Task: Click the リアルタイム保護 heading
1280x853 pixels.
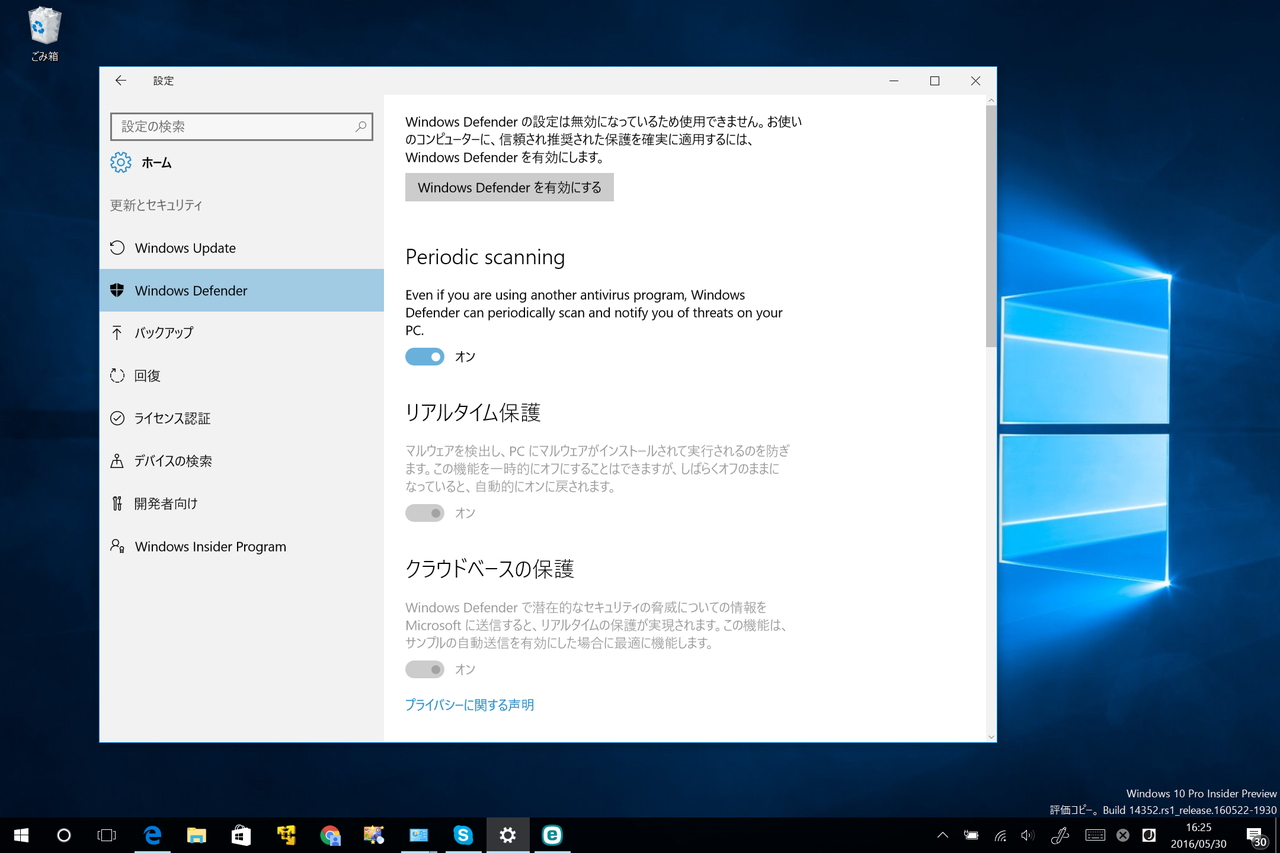Action: point(473,413)
